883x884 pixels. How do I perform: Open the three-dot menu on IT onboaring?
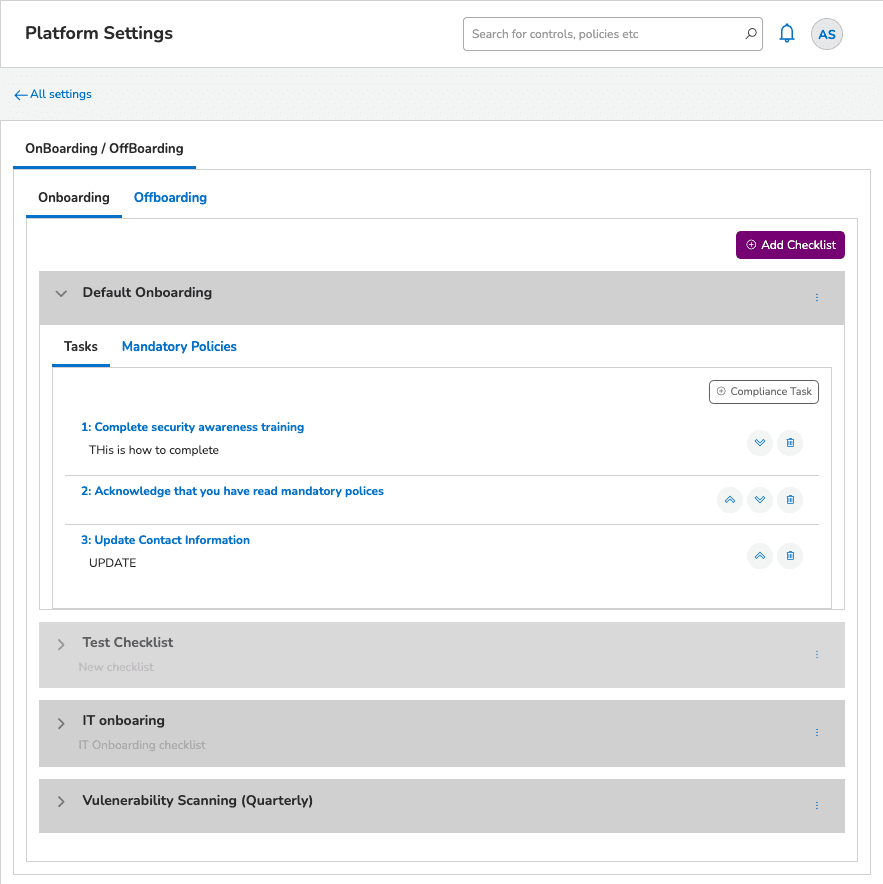(x=817, y=732)
